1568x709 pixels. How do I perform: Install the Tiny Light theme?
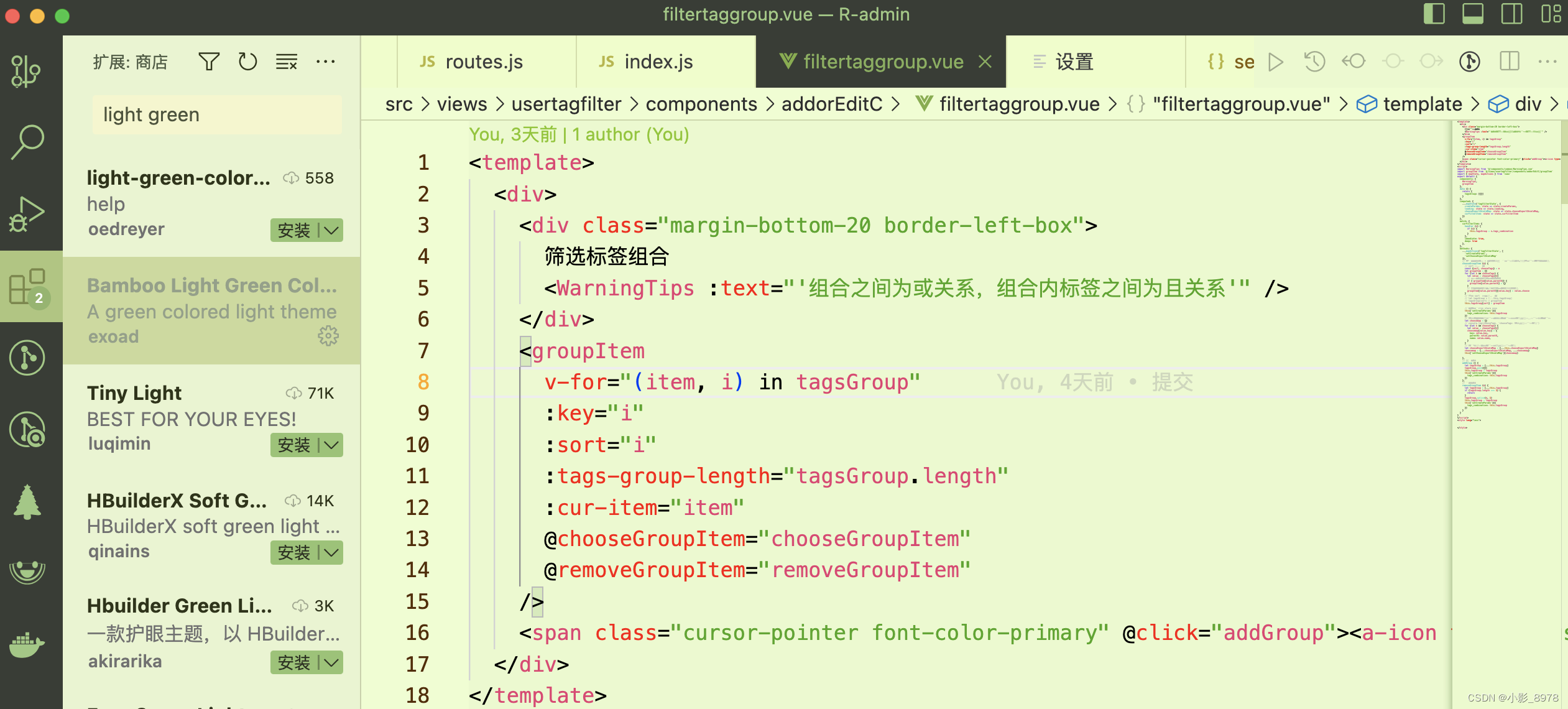[293, 445]
